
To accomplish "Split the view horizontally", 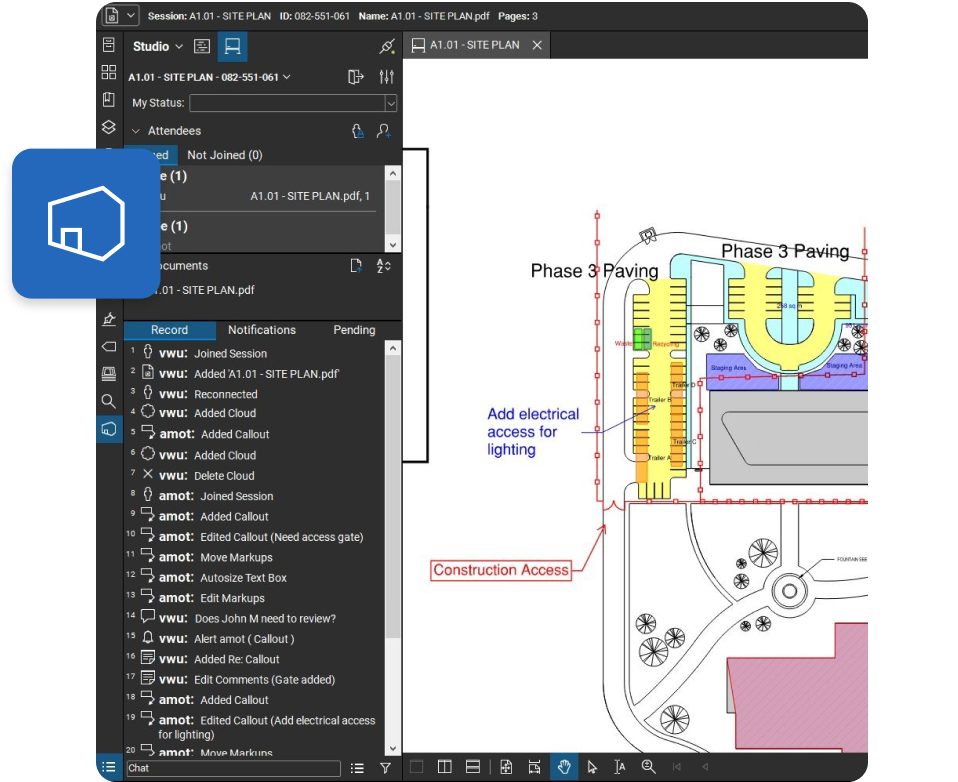I will [x=473, y=767].
